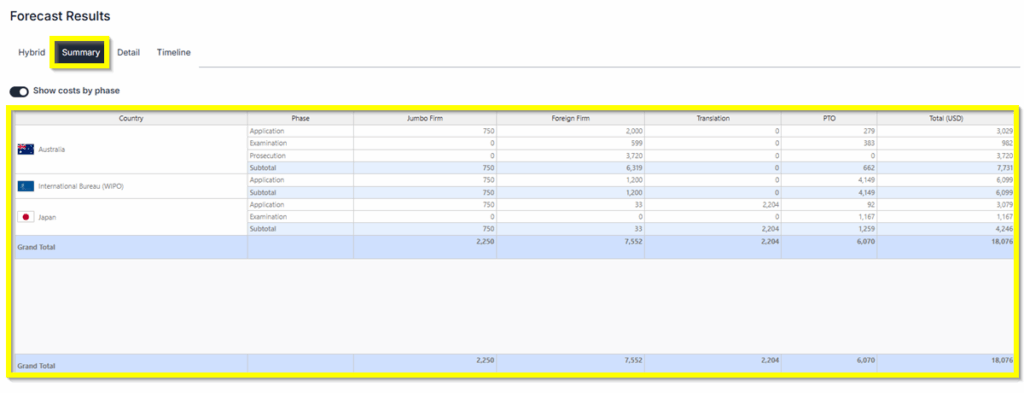Open the Detail tab
This screenshot has height=393, width=1024.
point(129,52)
